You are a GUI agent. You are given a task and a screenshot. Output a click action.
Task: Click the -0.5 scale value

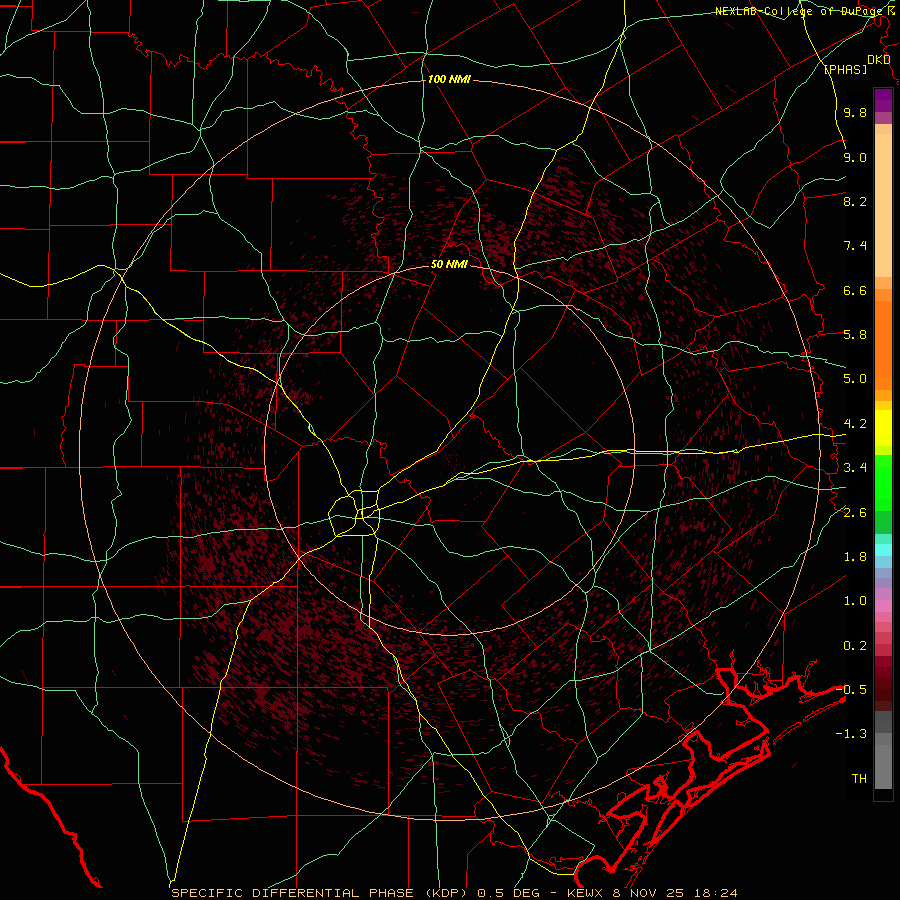tap(852, 689)
